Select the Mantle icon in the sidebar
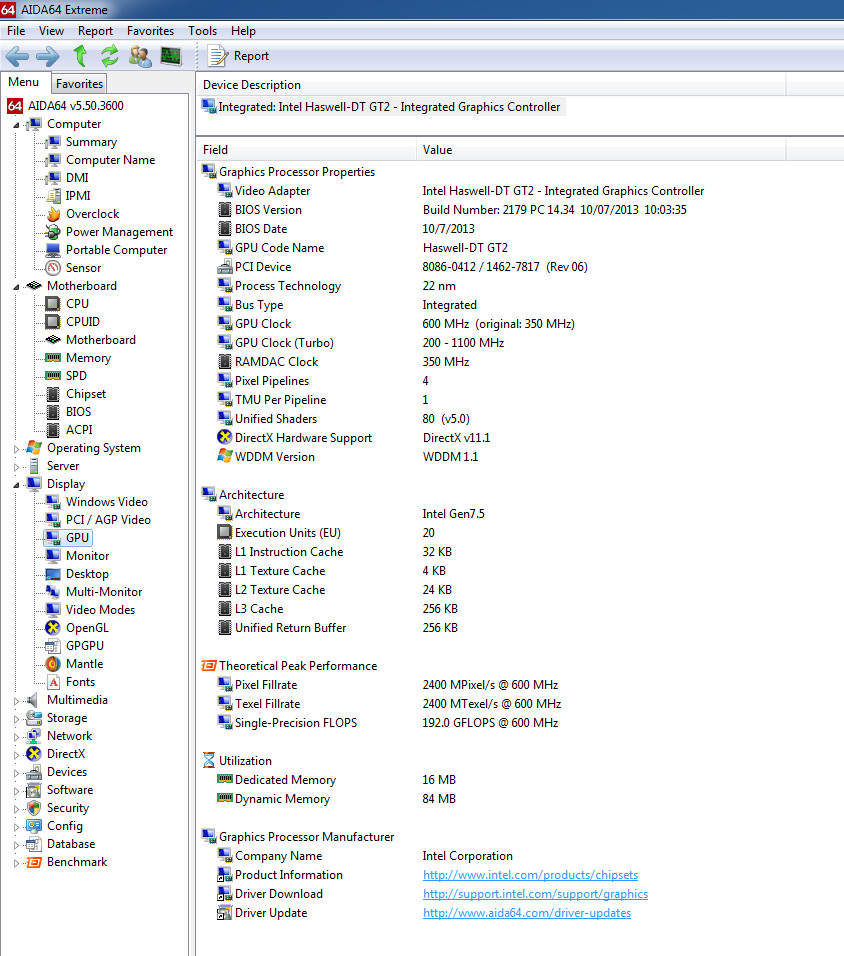 pos(53,663)
